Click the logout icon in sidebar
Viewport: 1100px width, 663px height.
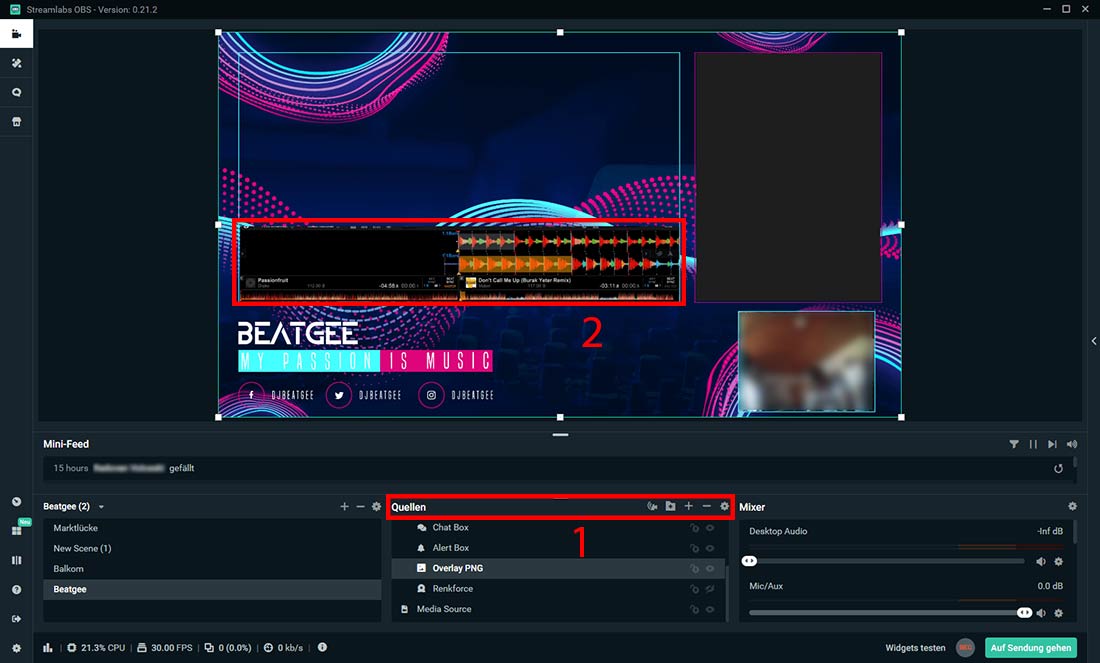pos(16,619)
